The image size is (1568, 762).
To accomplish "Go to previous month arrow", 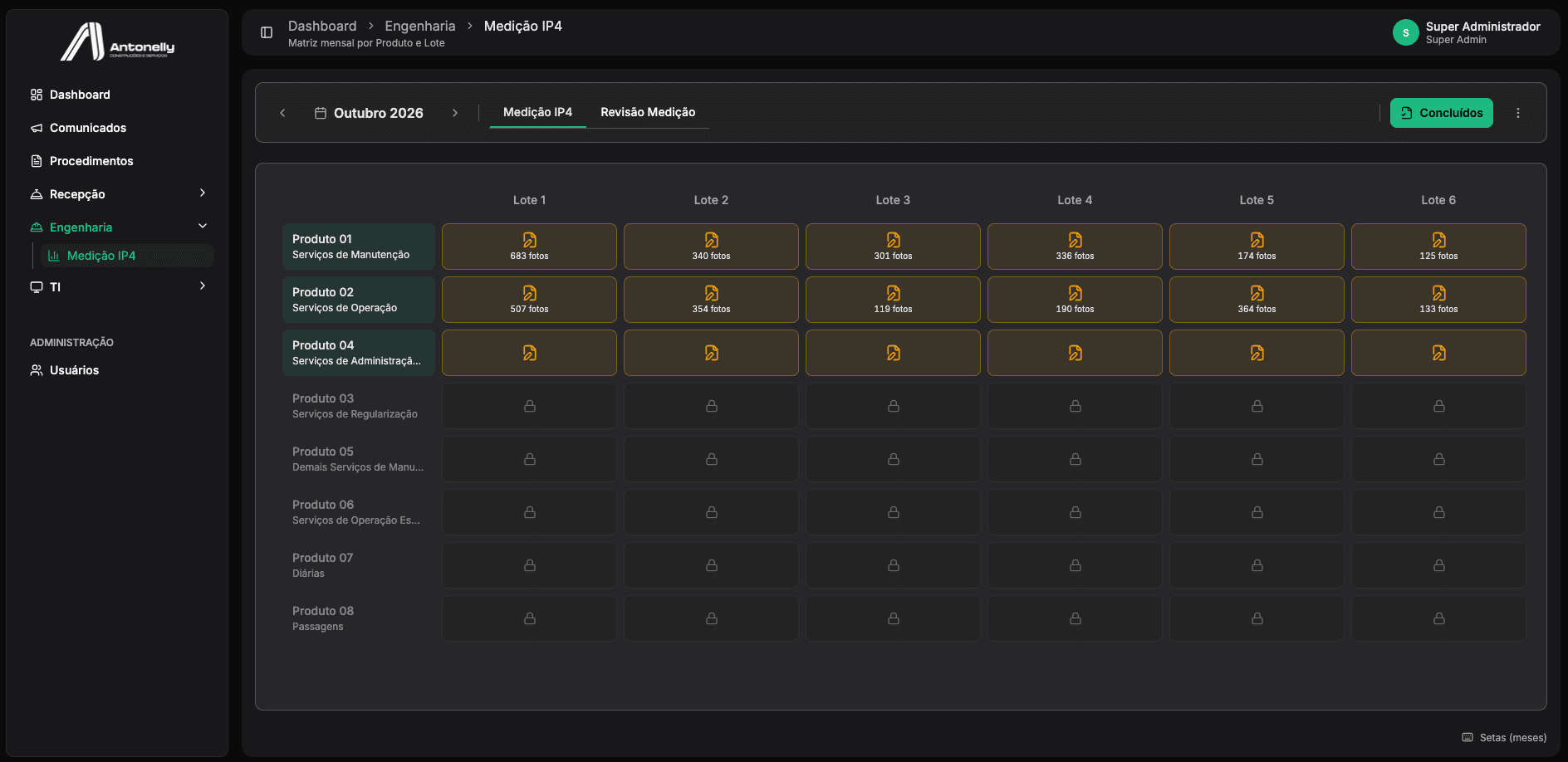I will point(282,113).
